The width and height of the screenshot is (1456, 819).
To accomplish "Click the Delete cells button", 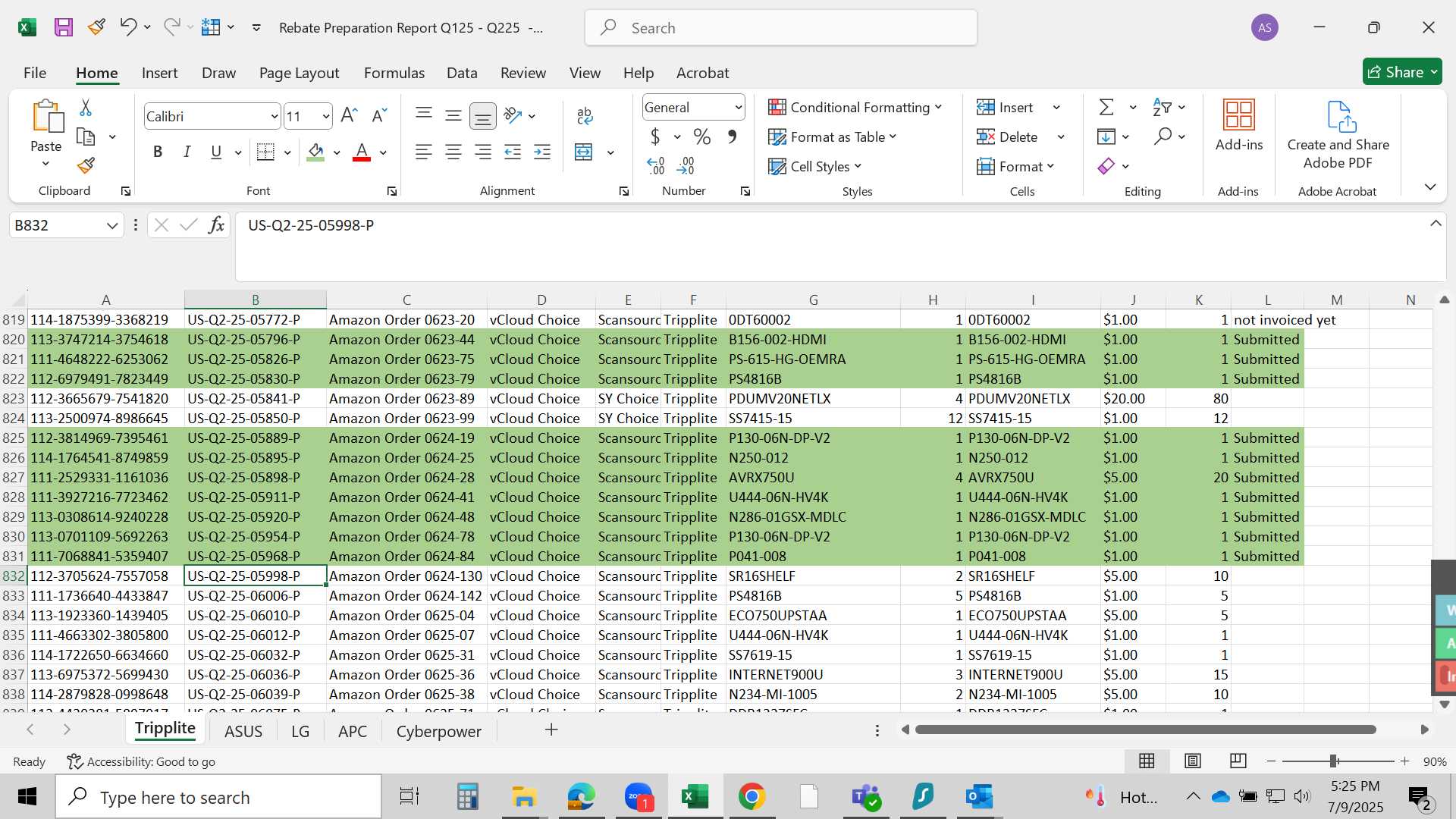I will pyautogui.click(x=1008, y=136).
